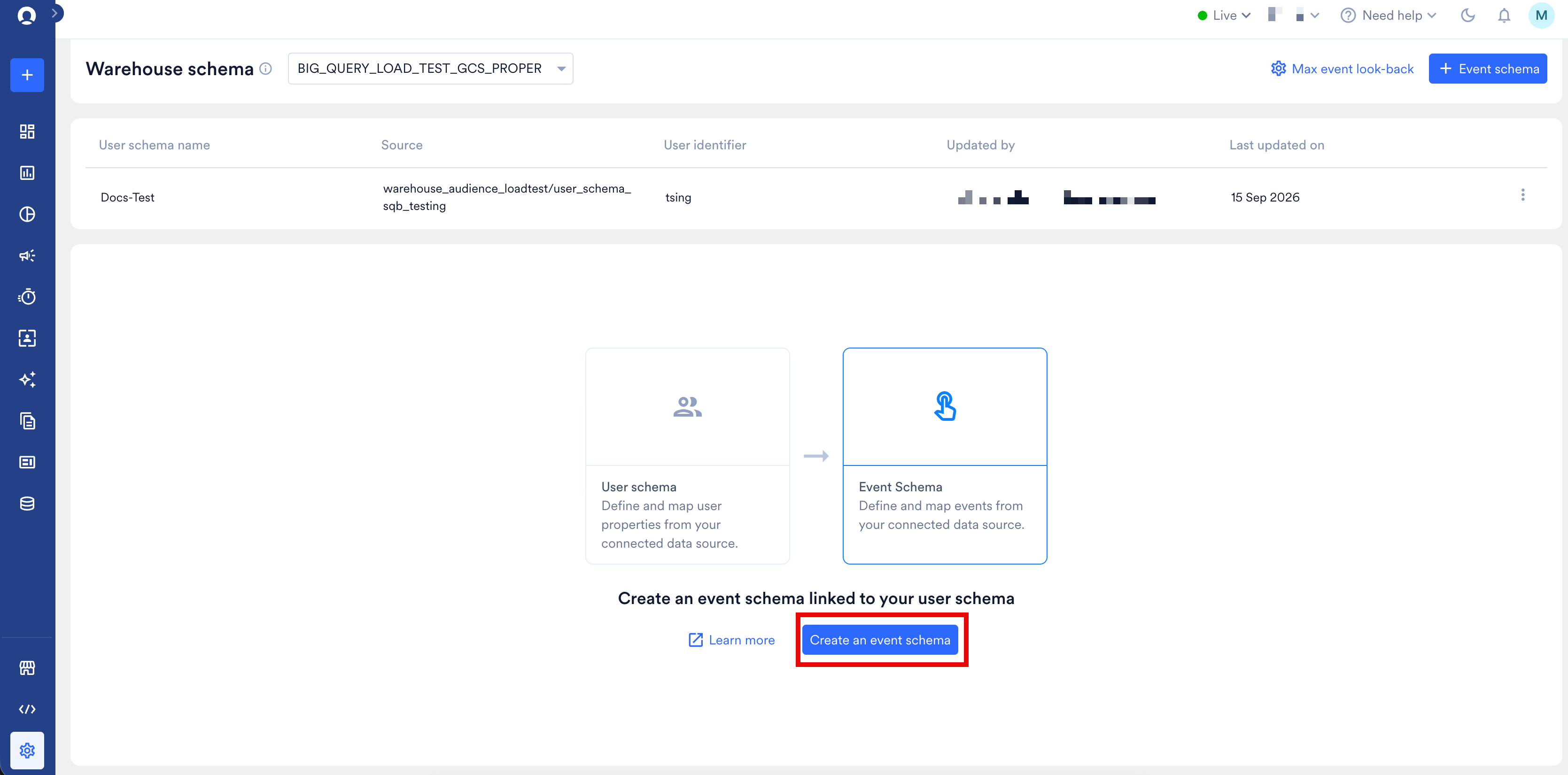Open BIG_QUERY_LOAD_TEST_GCS_PROPER warehouse dropdown
This screenshot has width=1568, height=775.
pos(430,68)
